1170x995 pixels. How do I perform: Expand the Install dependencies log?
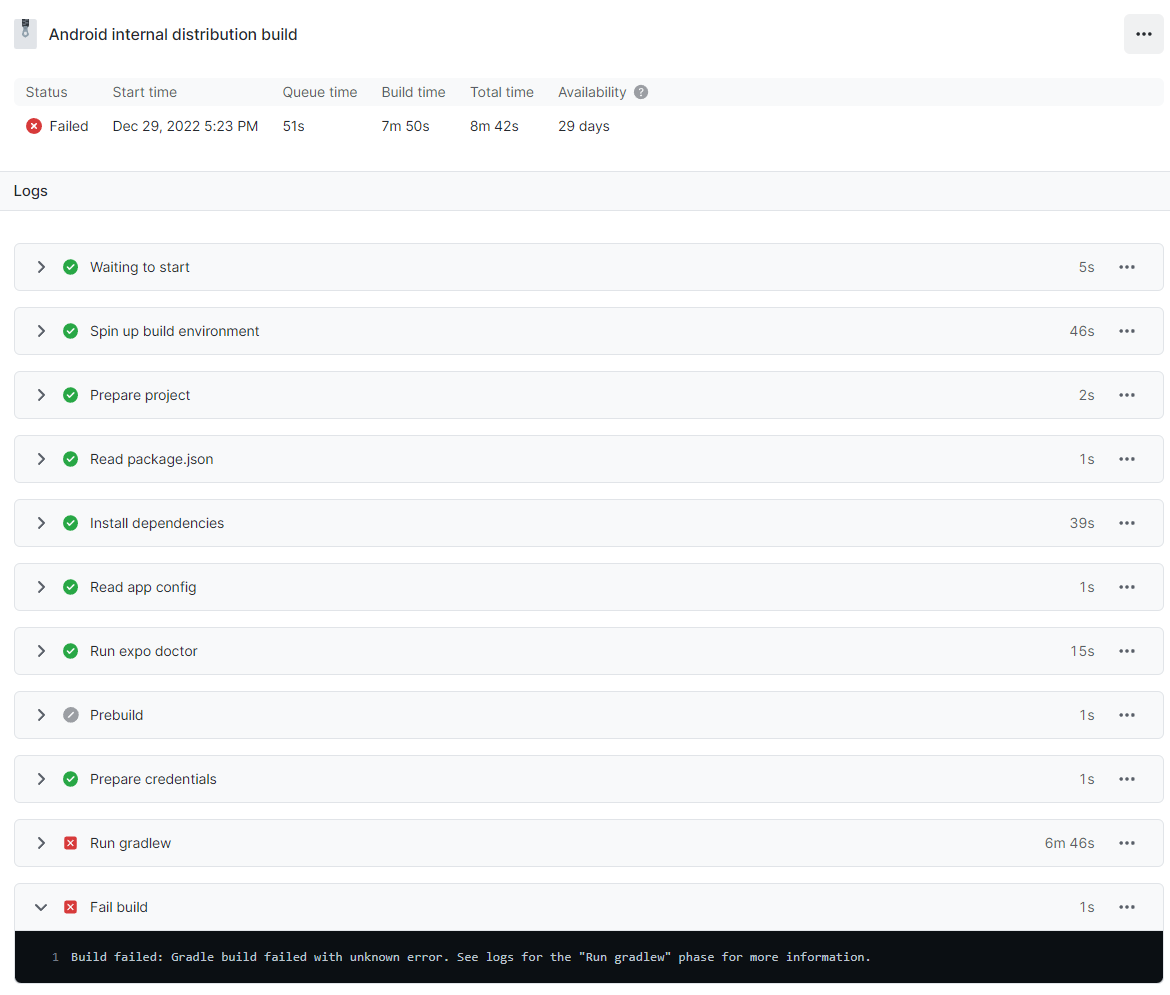(41, 523)
